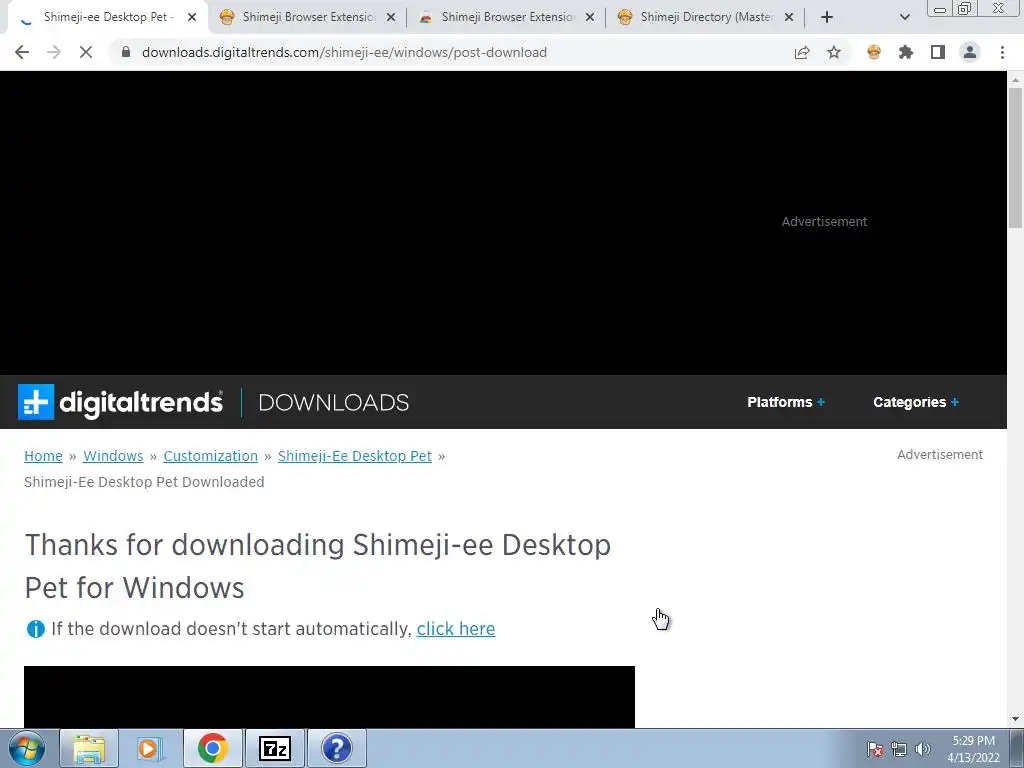Close the third Shimeji Browser Extension tab
Screen dimensions: 1024x768
coord(590,18)
